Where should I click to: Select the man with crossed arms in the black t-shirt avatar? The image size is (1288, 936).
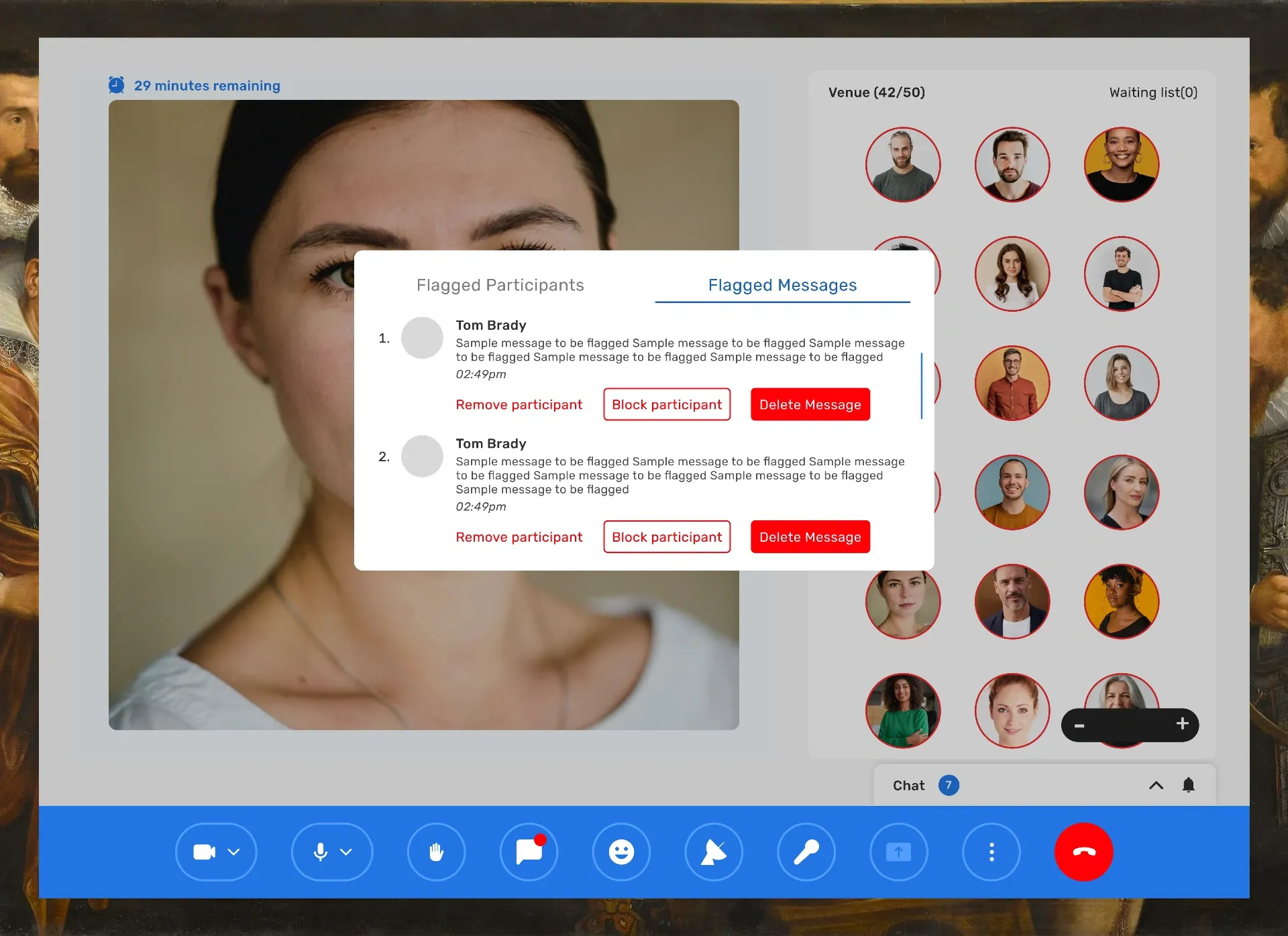coord(1122,274)
